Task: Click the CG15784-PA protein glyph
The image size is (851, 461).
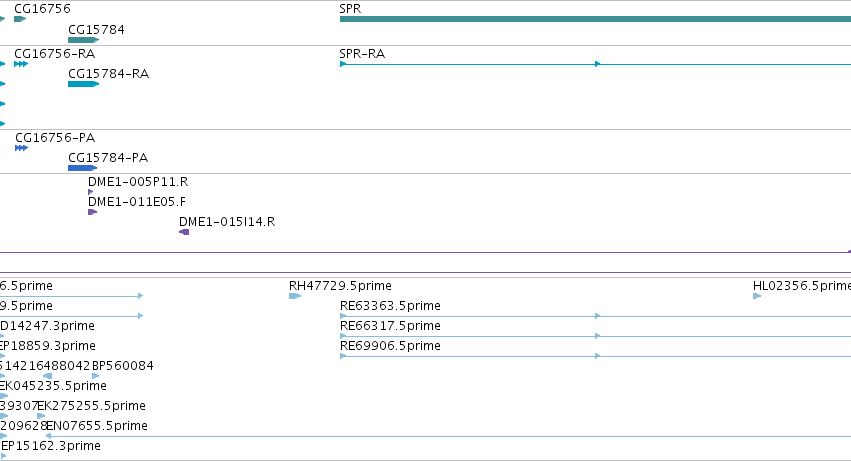Action: point(82,168)
